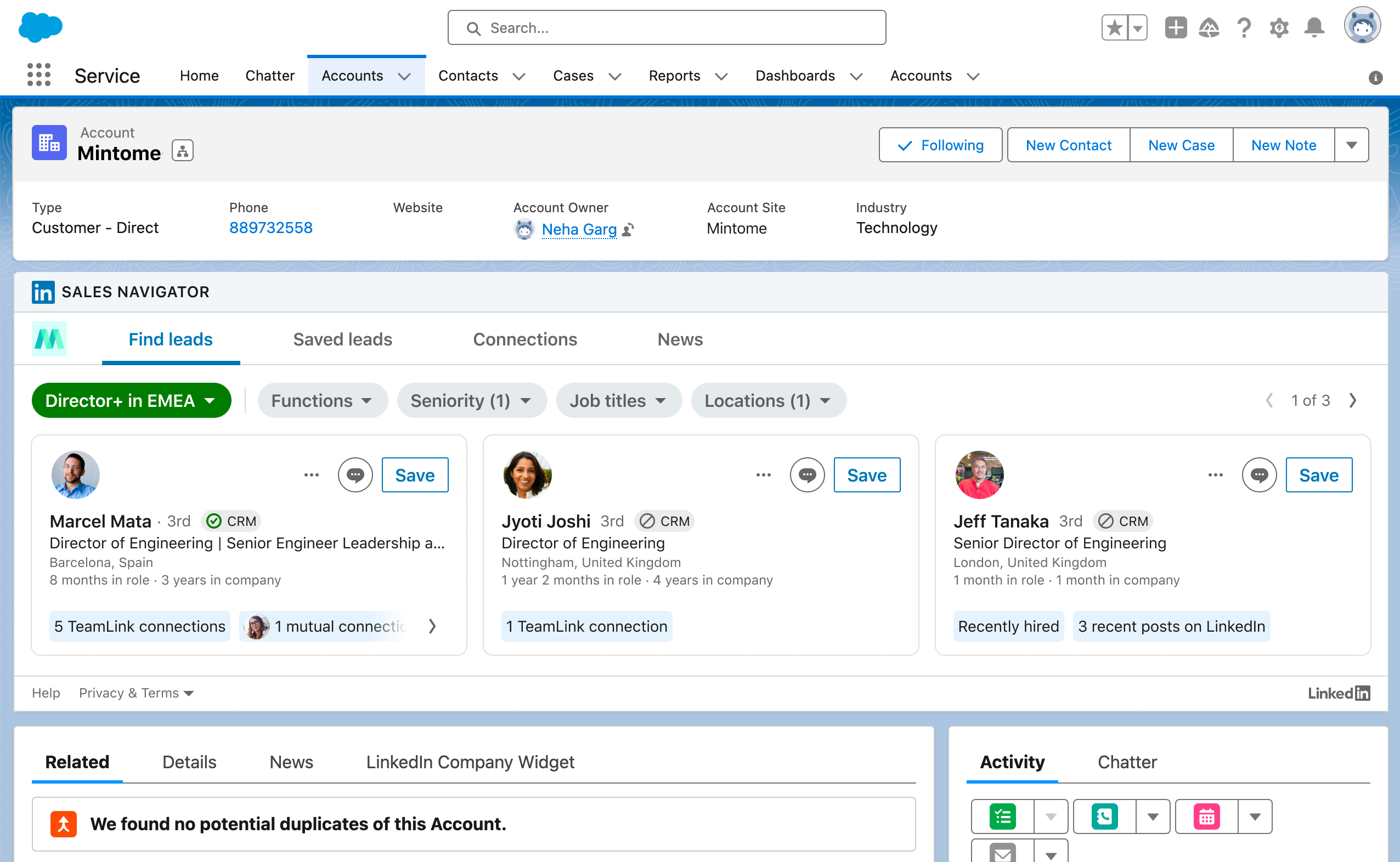Click the global Search field
The width and height of the screenshot is (1400, 862).
(x=667, y=27)
